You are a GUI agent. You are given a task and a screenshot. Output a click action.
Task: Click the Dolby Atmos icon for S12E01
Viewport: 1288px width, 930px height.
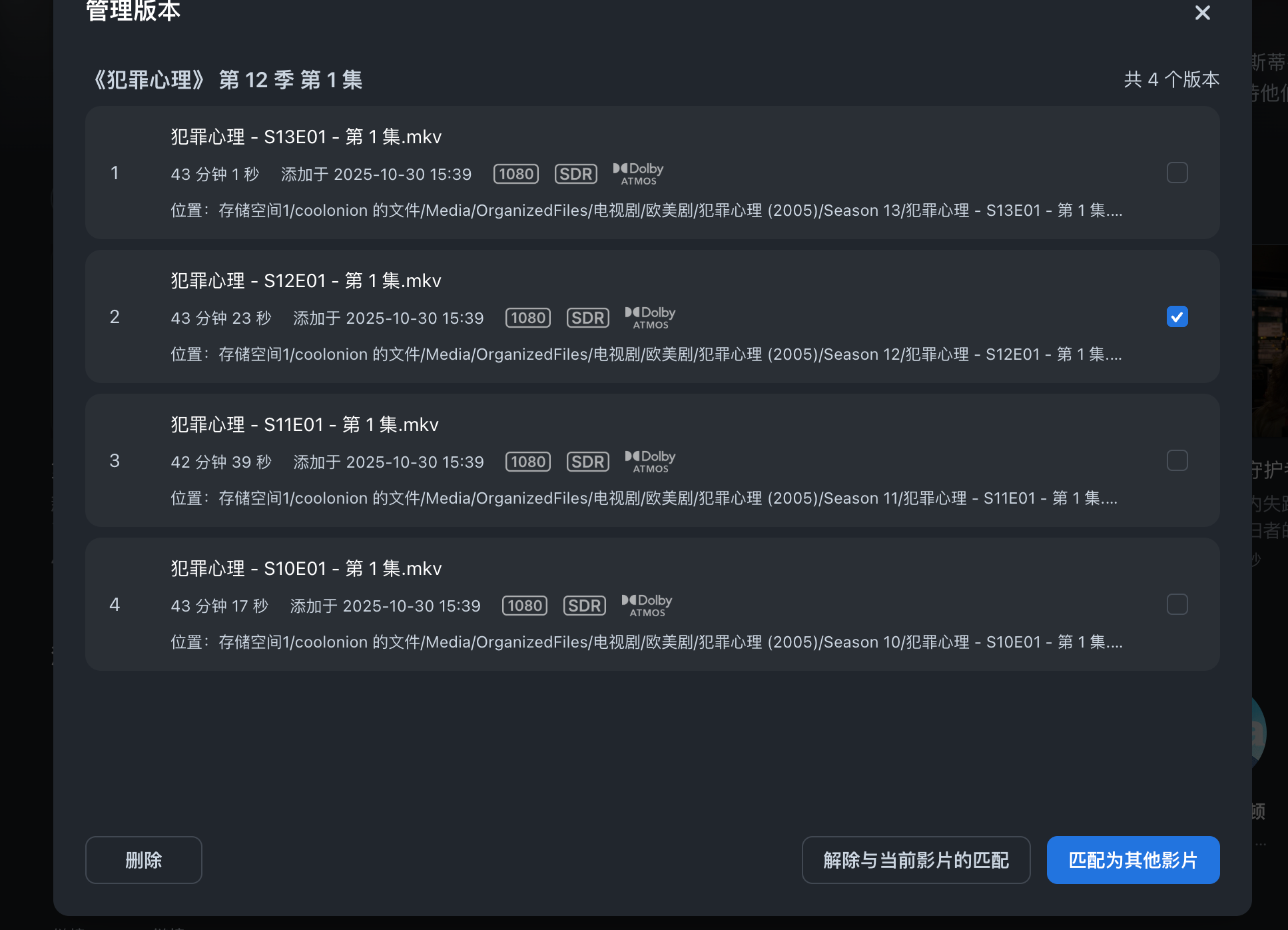[x=650, y=318]
